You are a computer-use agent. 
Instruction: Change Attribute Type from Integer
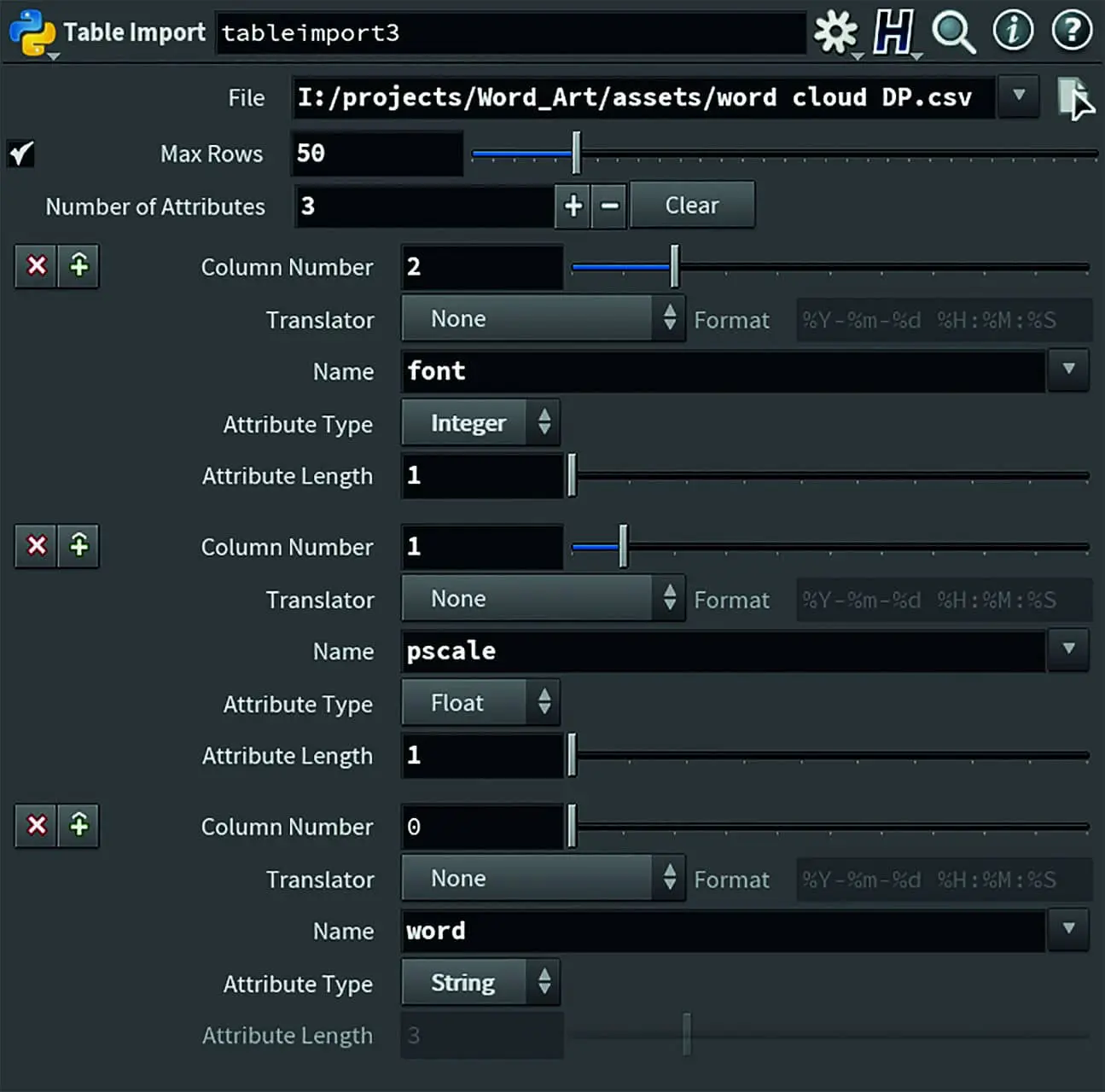pos(480,423)
